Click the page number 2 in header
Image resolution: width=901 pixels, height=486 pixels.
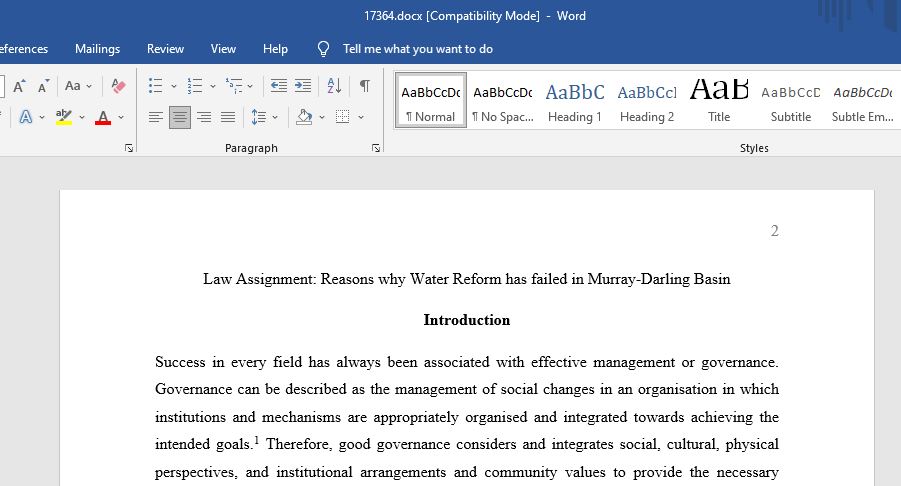[775, 231]
